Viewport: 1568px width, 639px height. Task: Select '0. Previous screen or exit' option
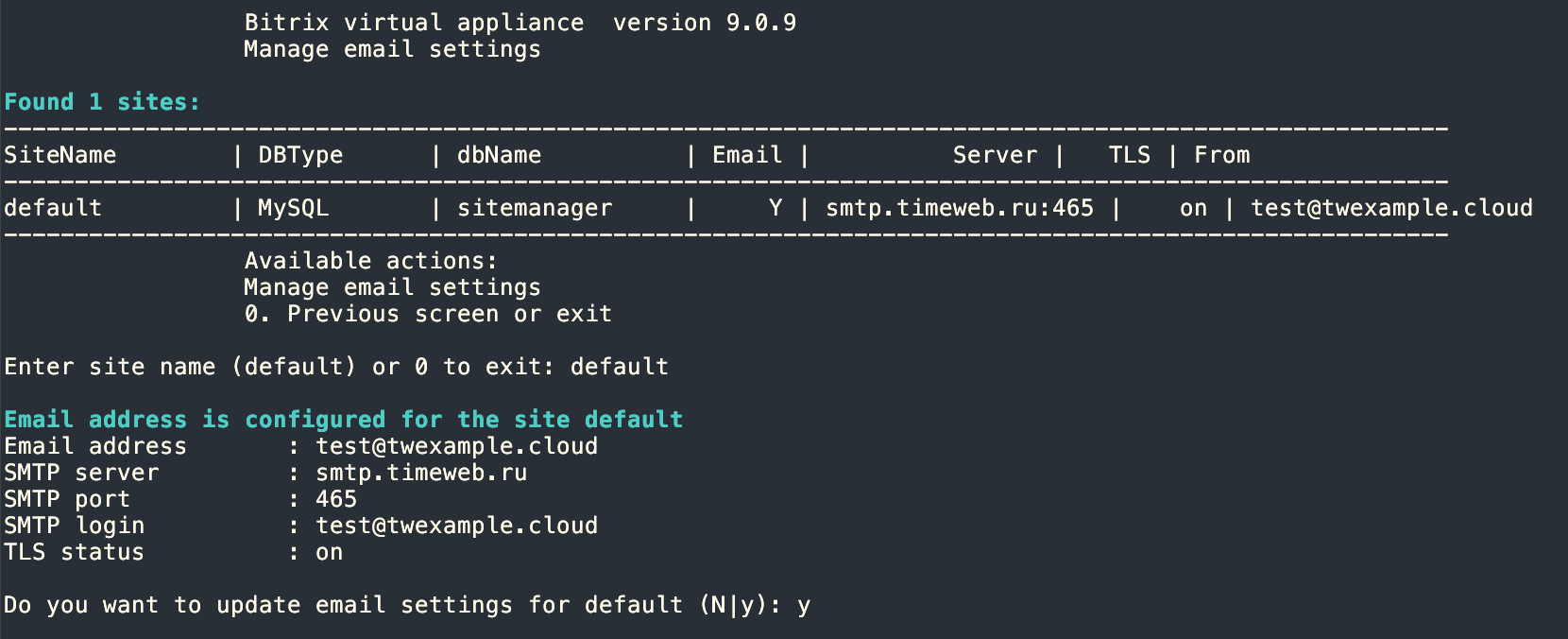click(428, 314)
